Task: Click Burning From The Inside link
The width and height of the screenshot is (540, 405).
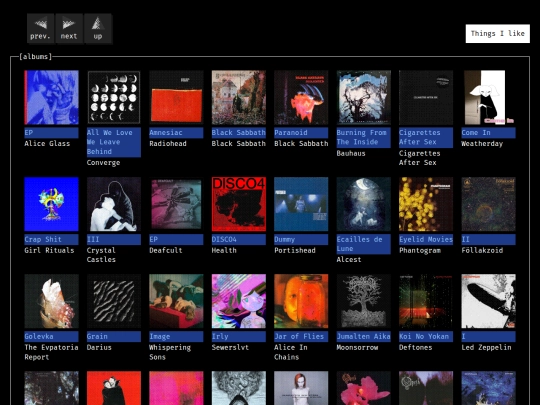Action: [364, 137]
